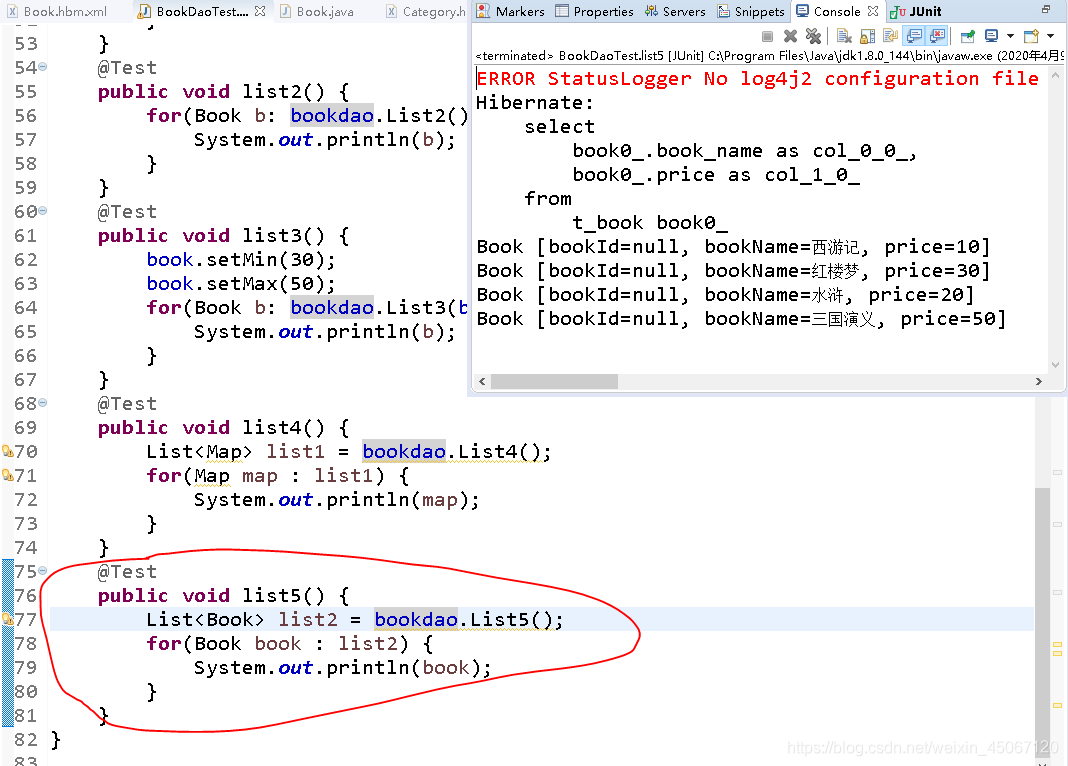This screenshot has height=766, width=1068.
Task: Click the warning marker on line 70
Action: click(x=7, y=451)
